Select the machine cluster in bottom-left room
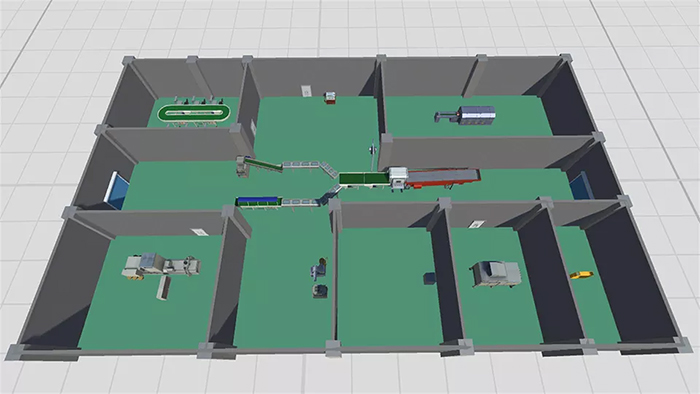The height and width of the screenshot is (394, 700). 161,266
